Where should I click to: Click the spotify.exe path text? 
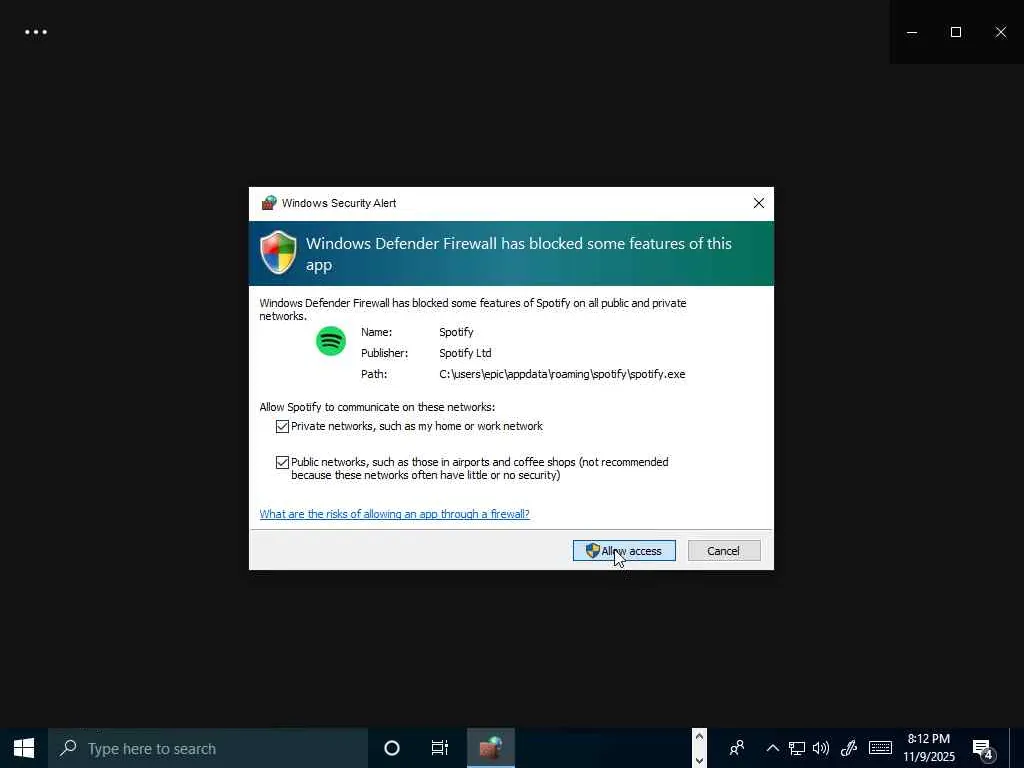562,374
